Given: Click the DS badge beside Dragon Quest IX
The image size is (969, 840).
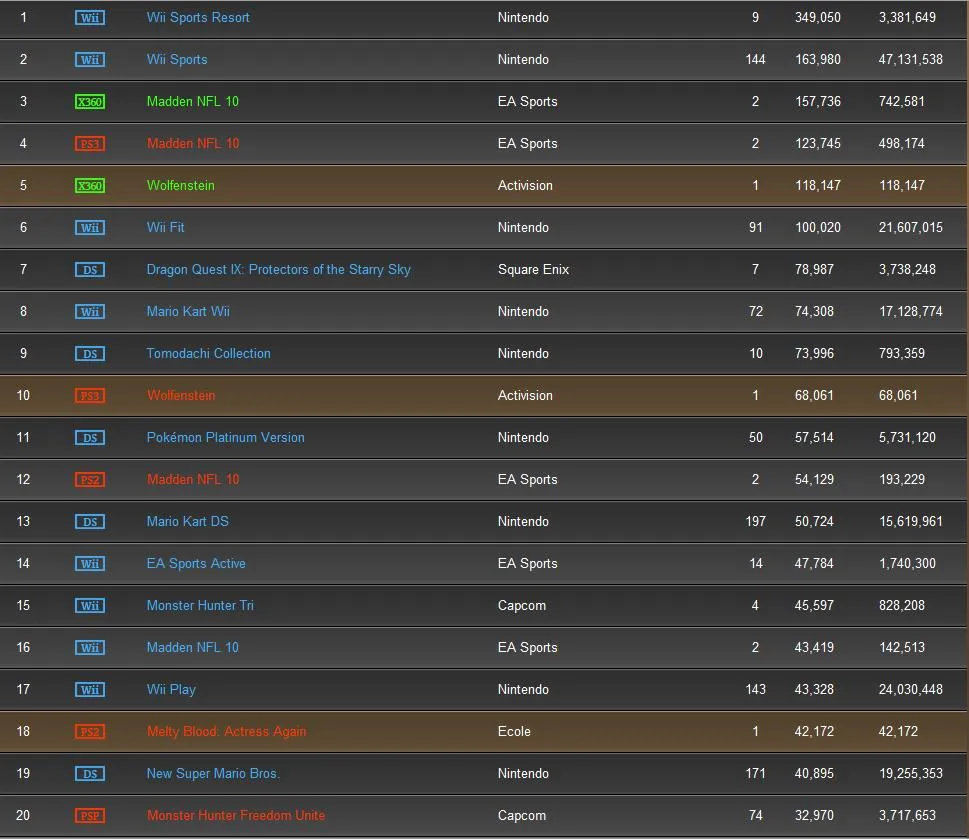Looking at the screenshot, I should coord(90,270).
